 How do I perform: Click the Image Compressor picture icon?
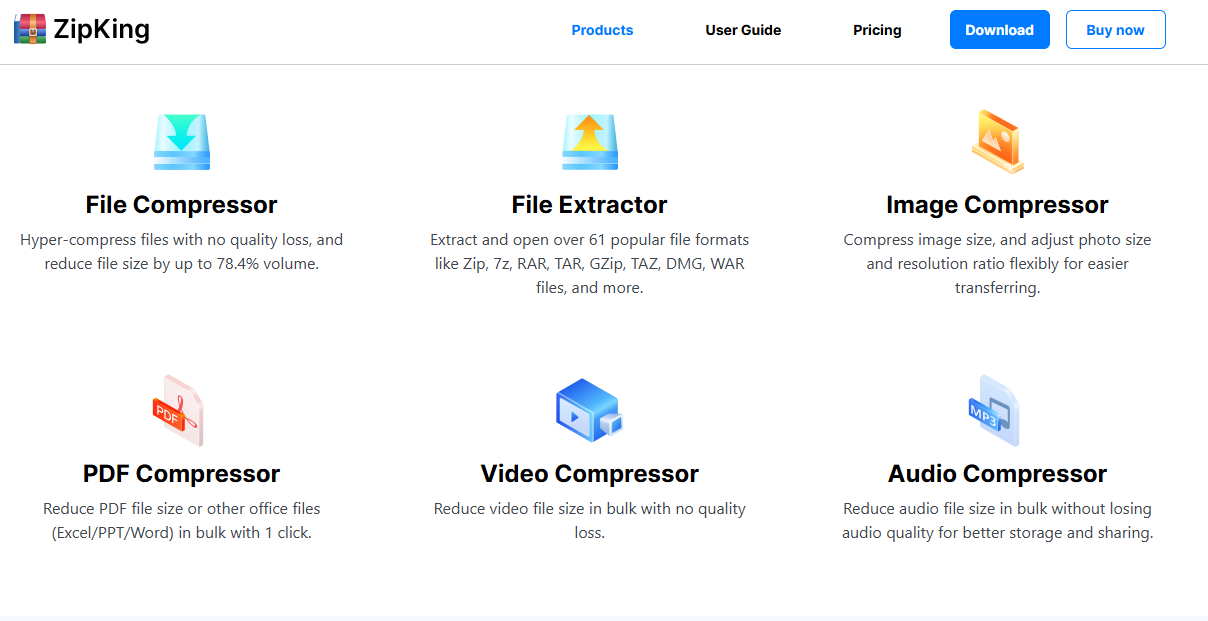click(x=997, y=141)
